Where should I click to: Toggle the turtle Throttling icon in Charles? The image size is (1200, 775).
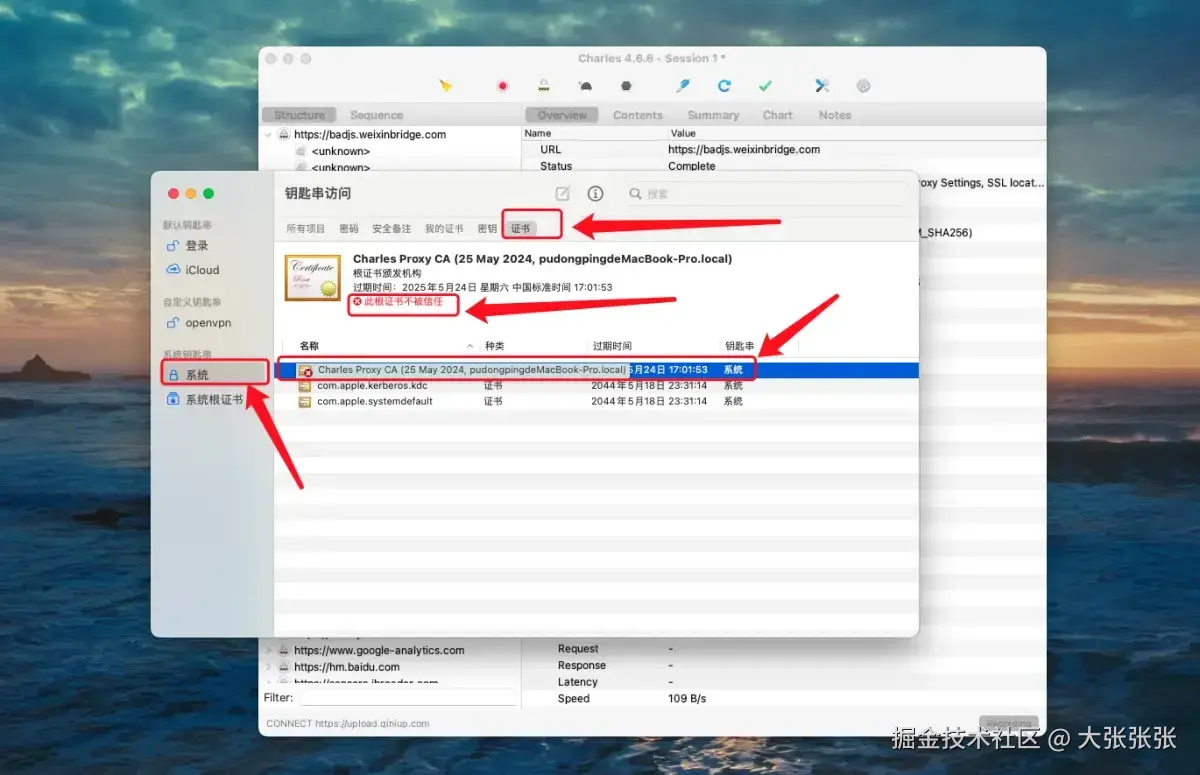pyautogui.click(x=586, y=86)
